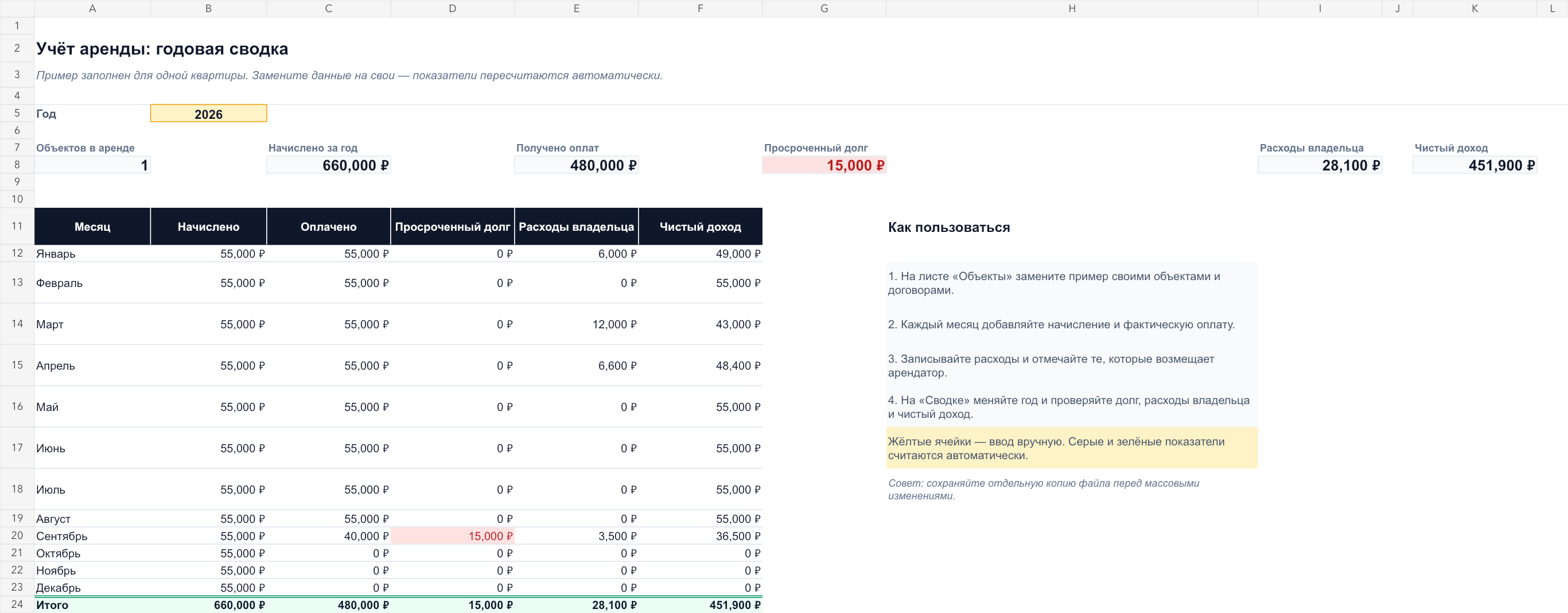This screenshot has width=1568, height=613.
Task: Select the 'Расходы владельца' KPI value 28,100 ₽
Action: (1320, 165)
